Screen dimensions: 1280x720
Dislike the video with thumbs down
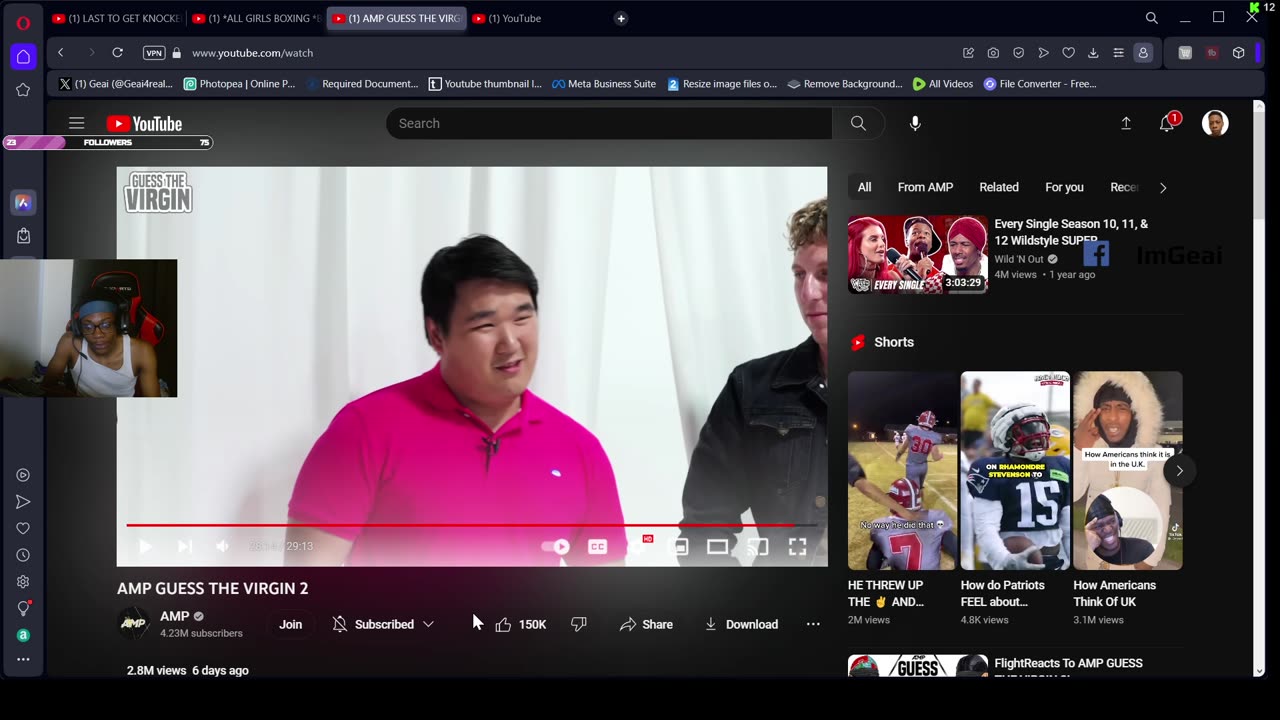point(578,624)
